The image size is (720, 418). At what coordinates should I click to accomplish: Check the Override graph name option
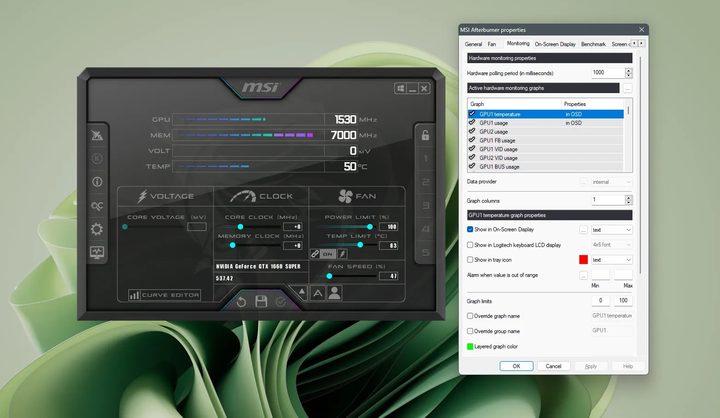click(x=471, y=315)
